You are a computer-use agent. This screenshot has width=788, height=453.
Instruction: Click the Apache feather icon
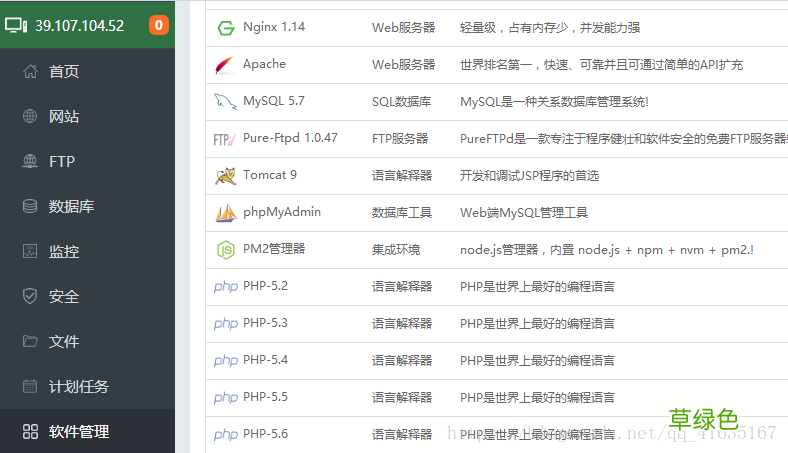coord(225,65)
